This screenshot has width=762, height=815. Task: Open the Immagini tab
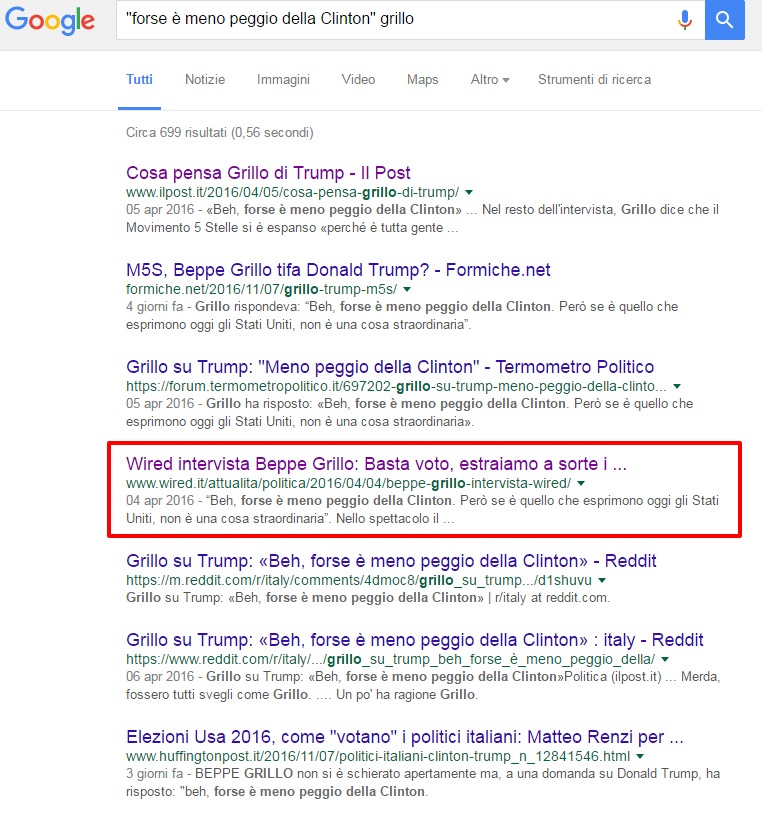pos(283,80)
